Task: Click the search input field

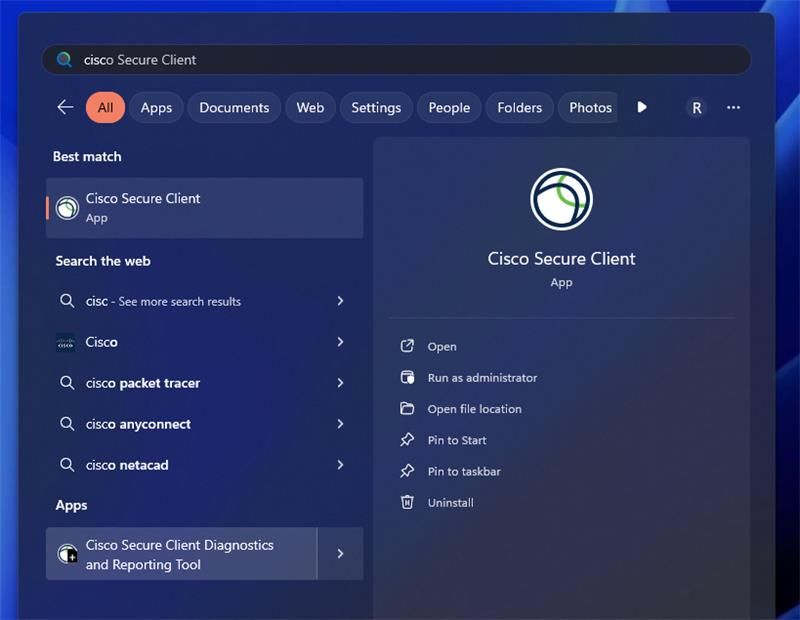Action: tap(400, 60)
